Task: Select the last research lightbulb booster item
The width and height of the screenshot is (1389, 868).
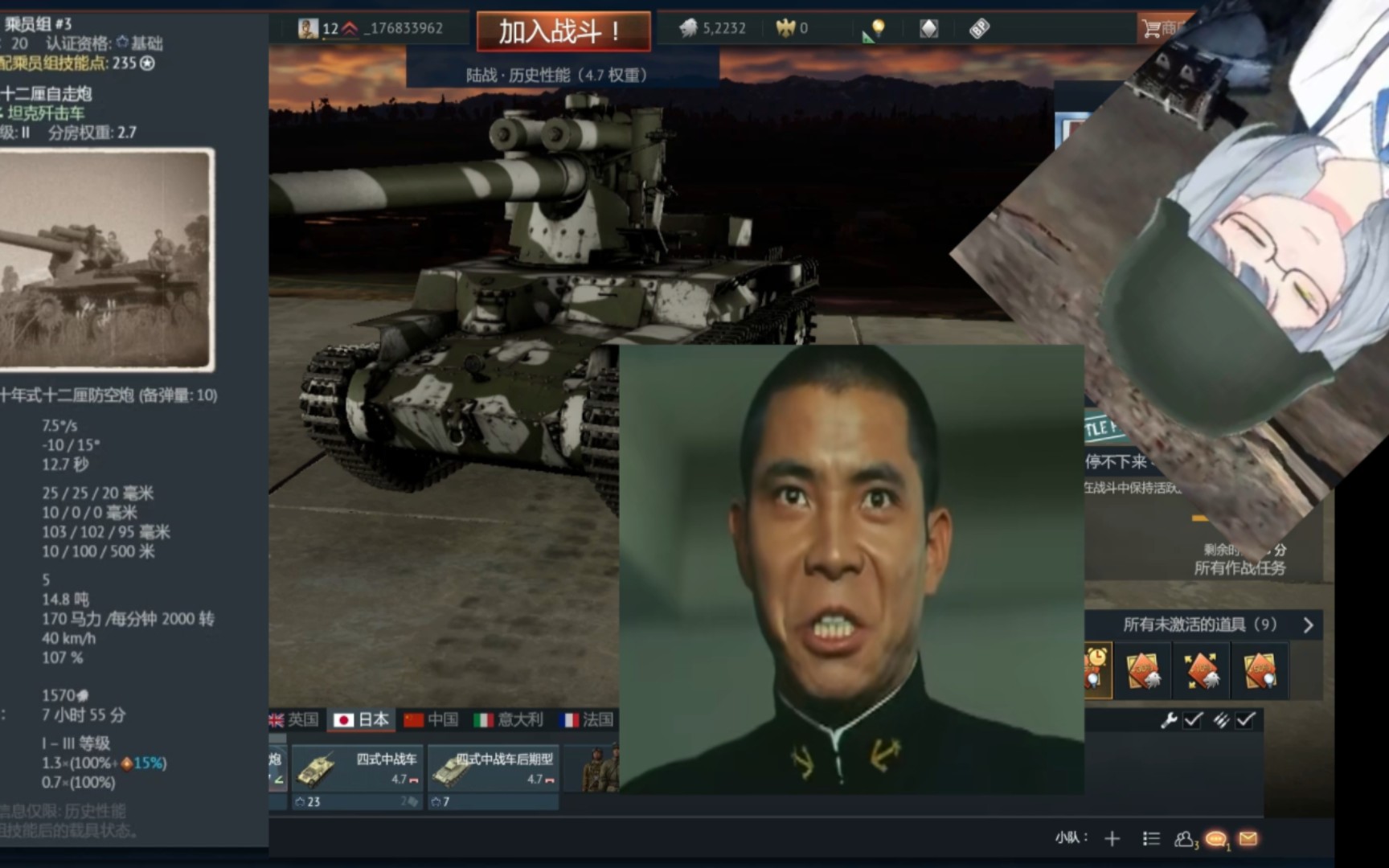Action: 1260,670
